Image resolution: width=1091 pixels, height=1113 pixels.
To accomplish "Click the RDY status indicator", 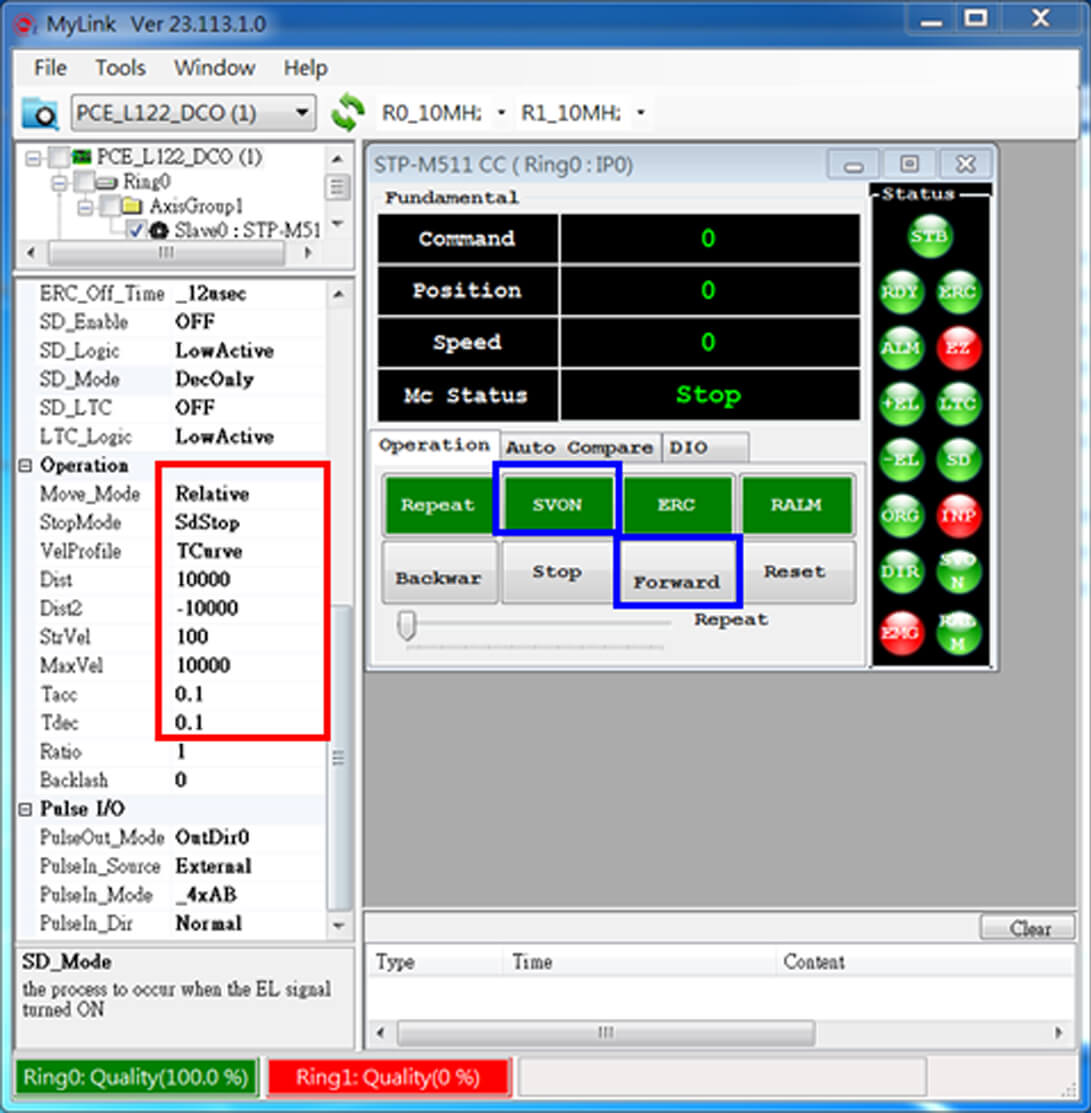I will 901,292.
